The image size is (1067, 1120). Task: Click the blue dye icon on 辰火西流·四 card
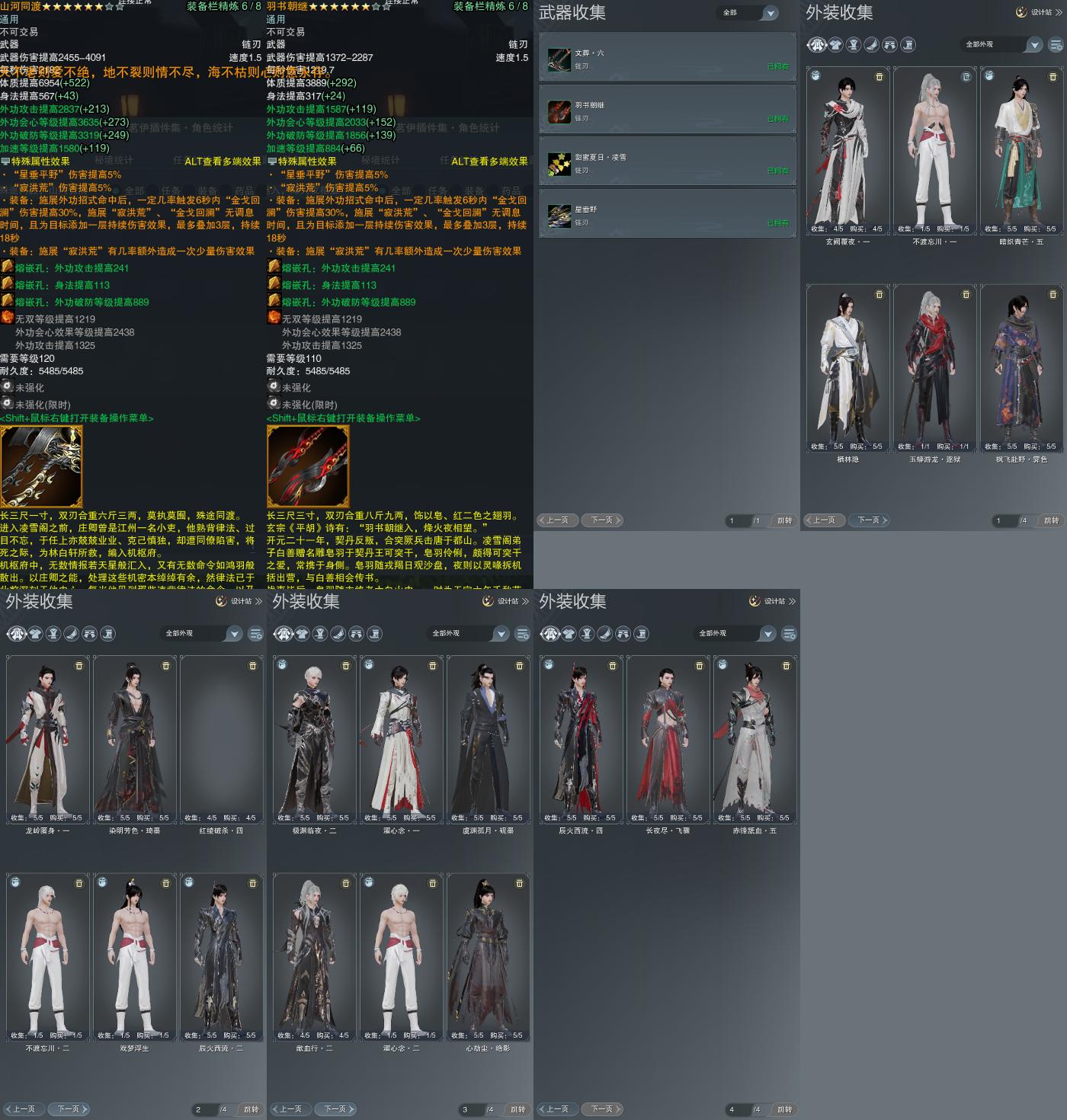pyautogui.click(x=549, y=665)
